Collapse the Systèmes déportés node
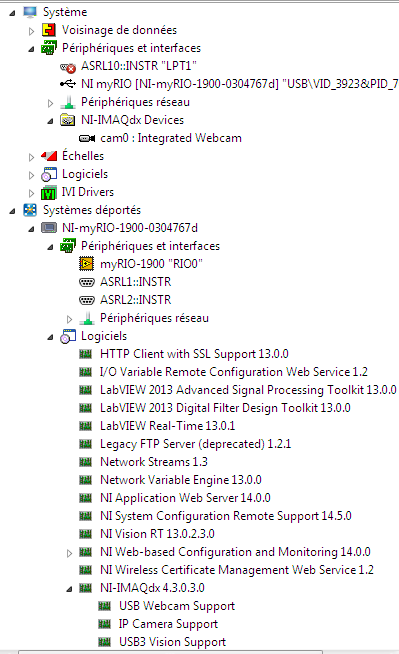Screen dimensions: 399x654 (13, 211)
